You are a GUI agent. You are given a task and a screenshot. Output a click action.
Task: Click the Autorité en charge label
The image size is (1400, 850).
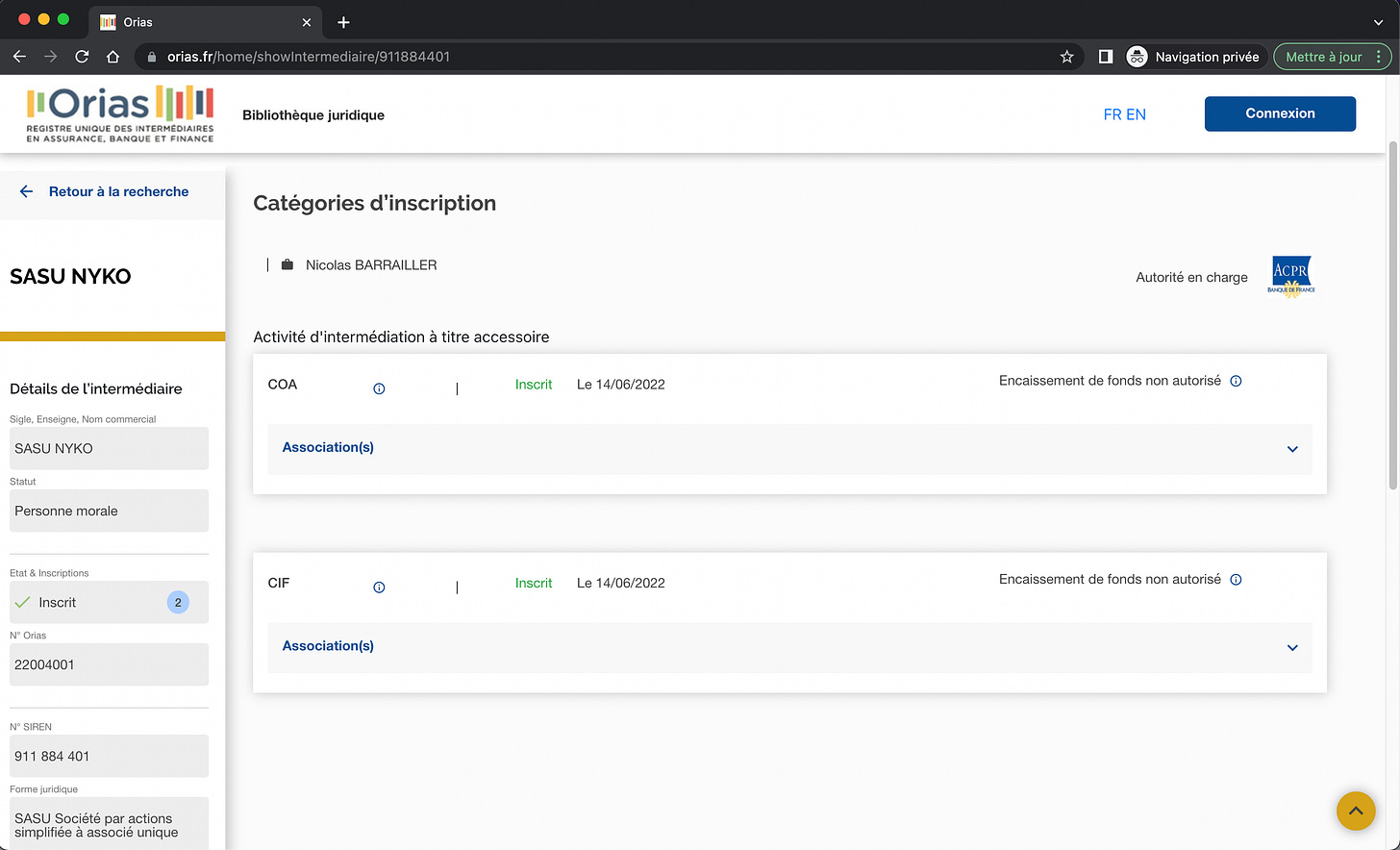[1191, 277]
